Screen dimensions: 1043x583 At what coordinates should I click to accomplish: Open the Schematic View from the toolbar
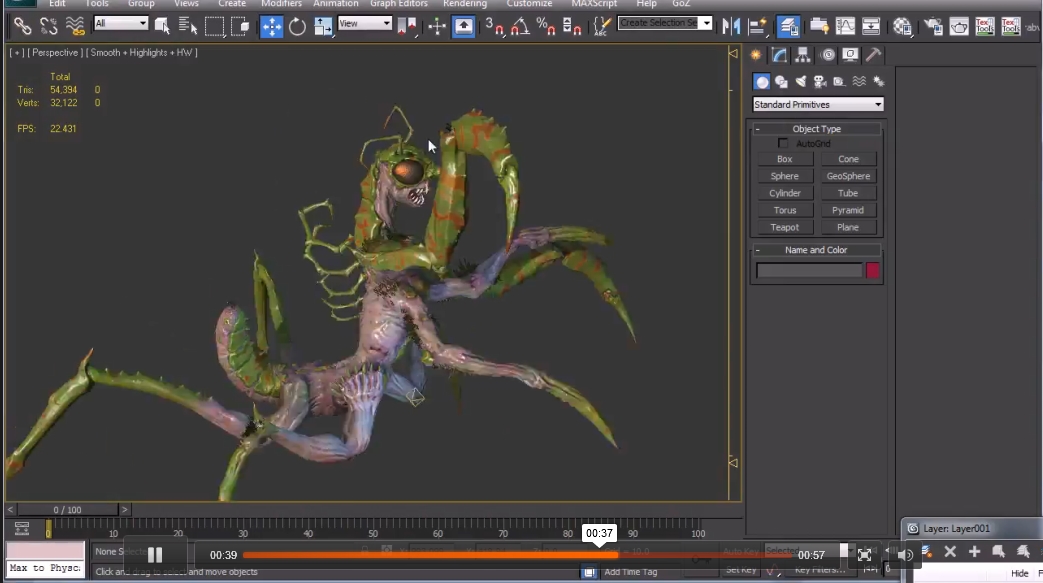(x=871, y=26)
